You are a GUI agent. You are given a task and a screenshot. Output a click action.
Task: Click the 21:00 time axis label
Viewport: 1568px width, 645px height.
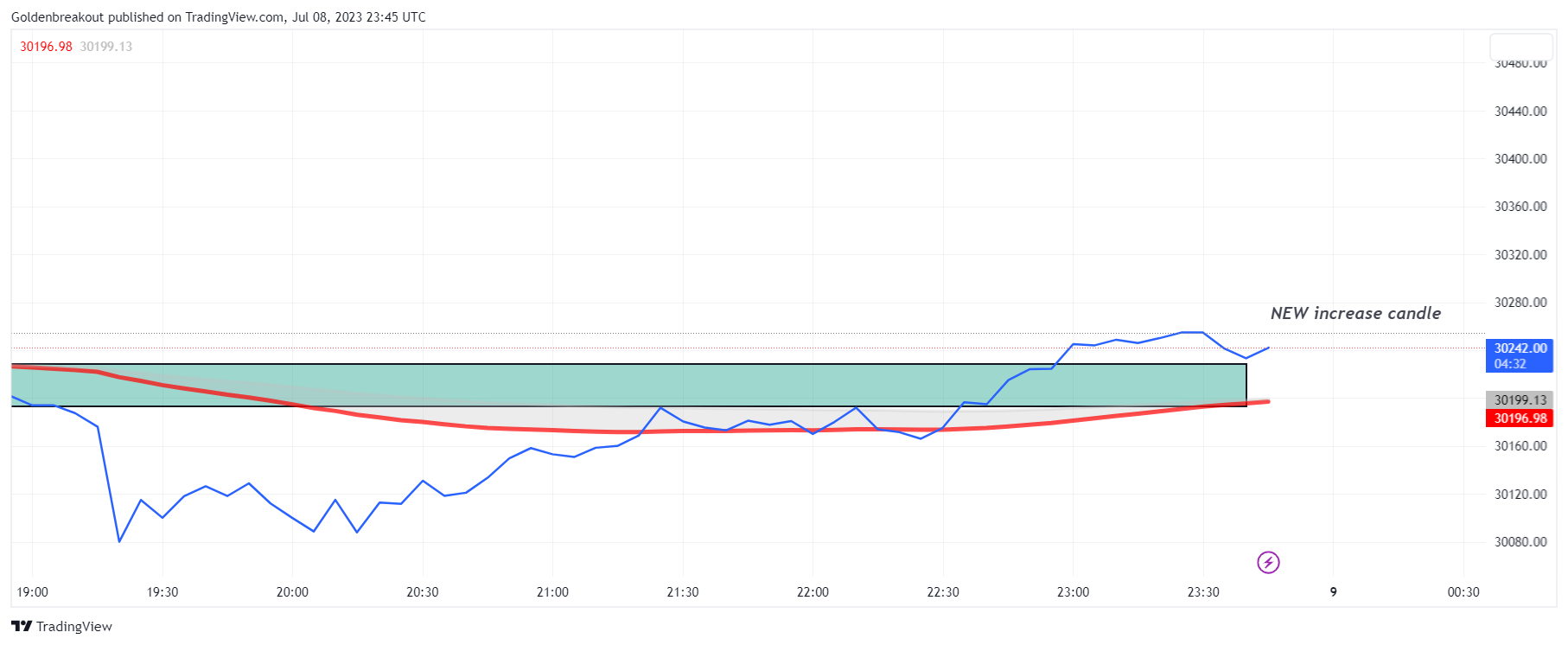pyautogui.click(x=552, y=592)
